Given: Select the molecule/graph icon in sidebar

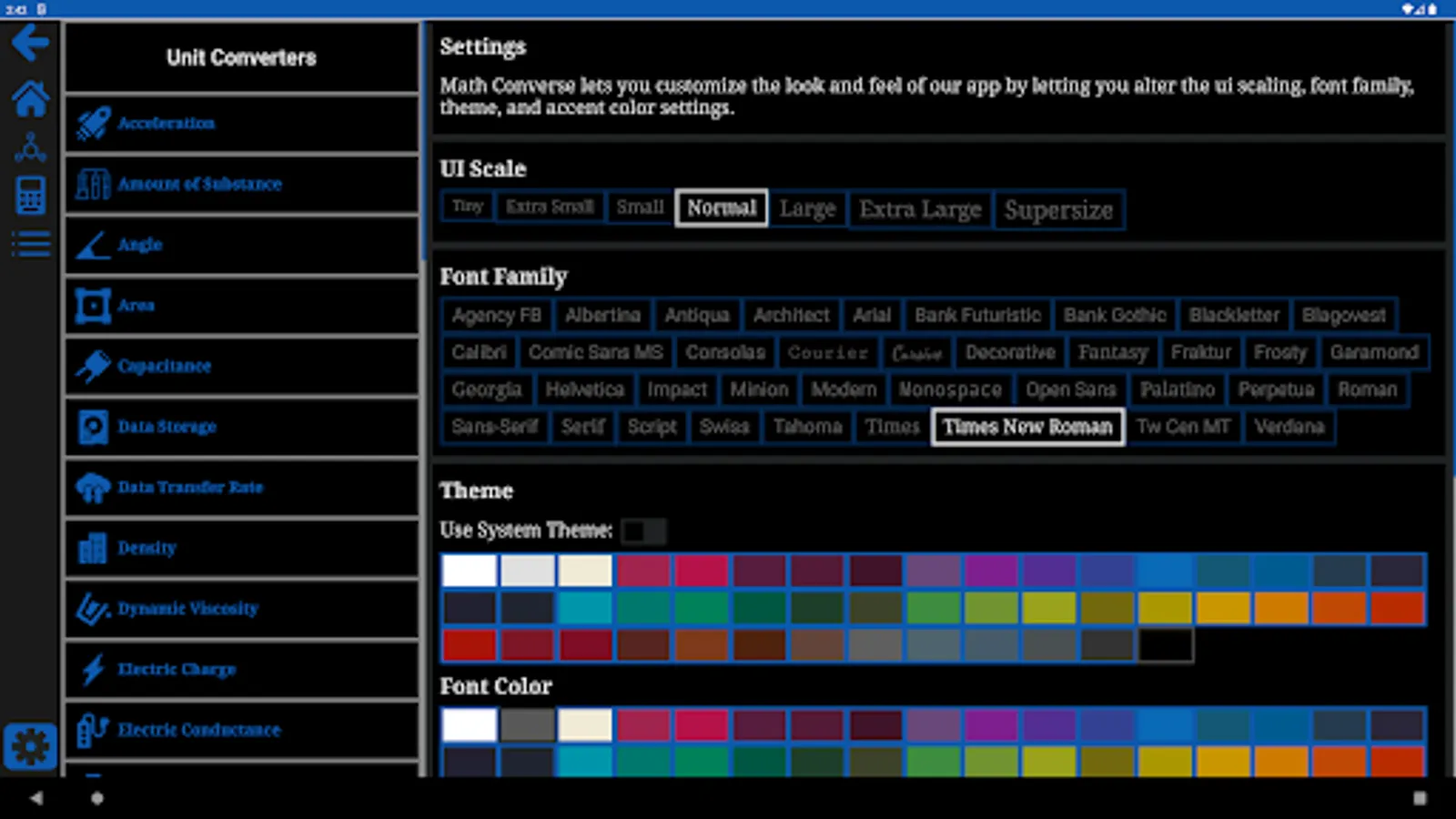Looking at the screenshot, I should (30, 147).
